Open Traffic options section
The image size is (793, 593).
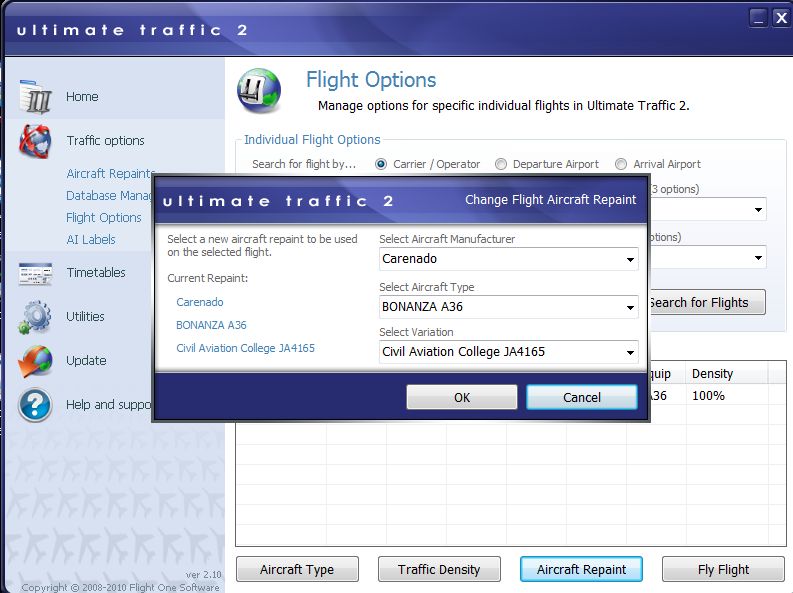105,141
